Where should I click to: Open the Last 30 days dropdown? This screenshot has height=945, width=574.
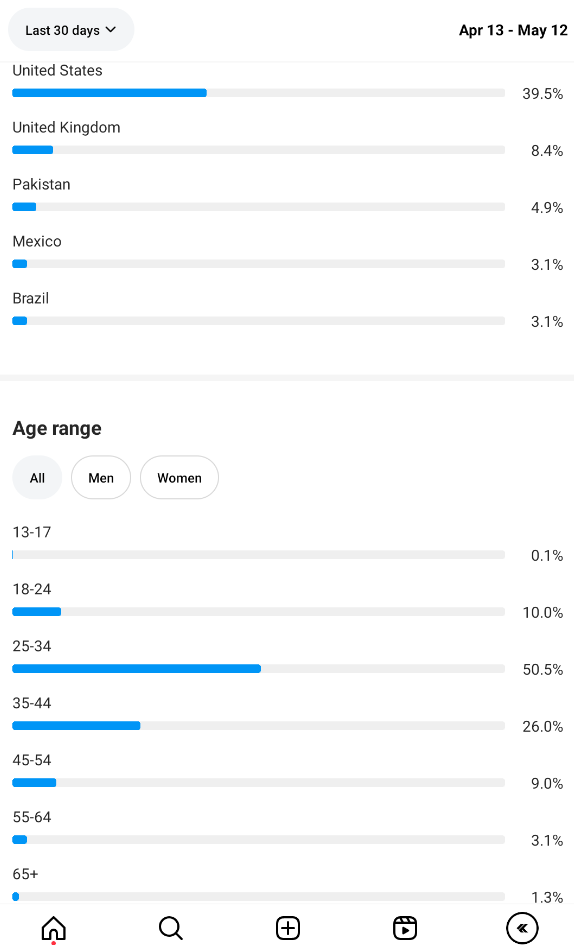[71, 30]
